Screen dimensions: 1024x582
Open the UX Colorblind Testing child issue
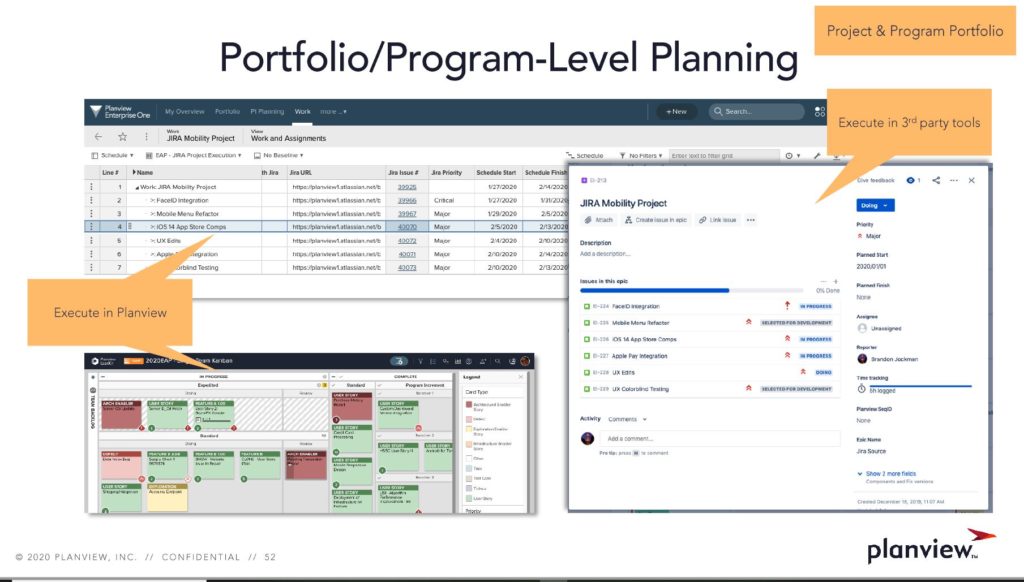coord(711,389)
